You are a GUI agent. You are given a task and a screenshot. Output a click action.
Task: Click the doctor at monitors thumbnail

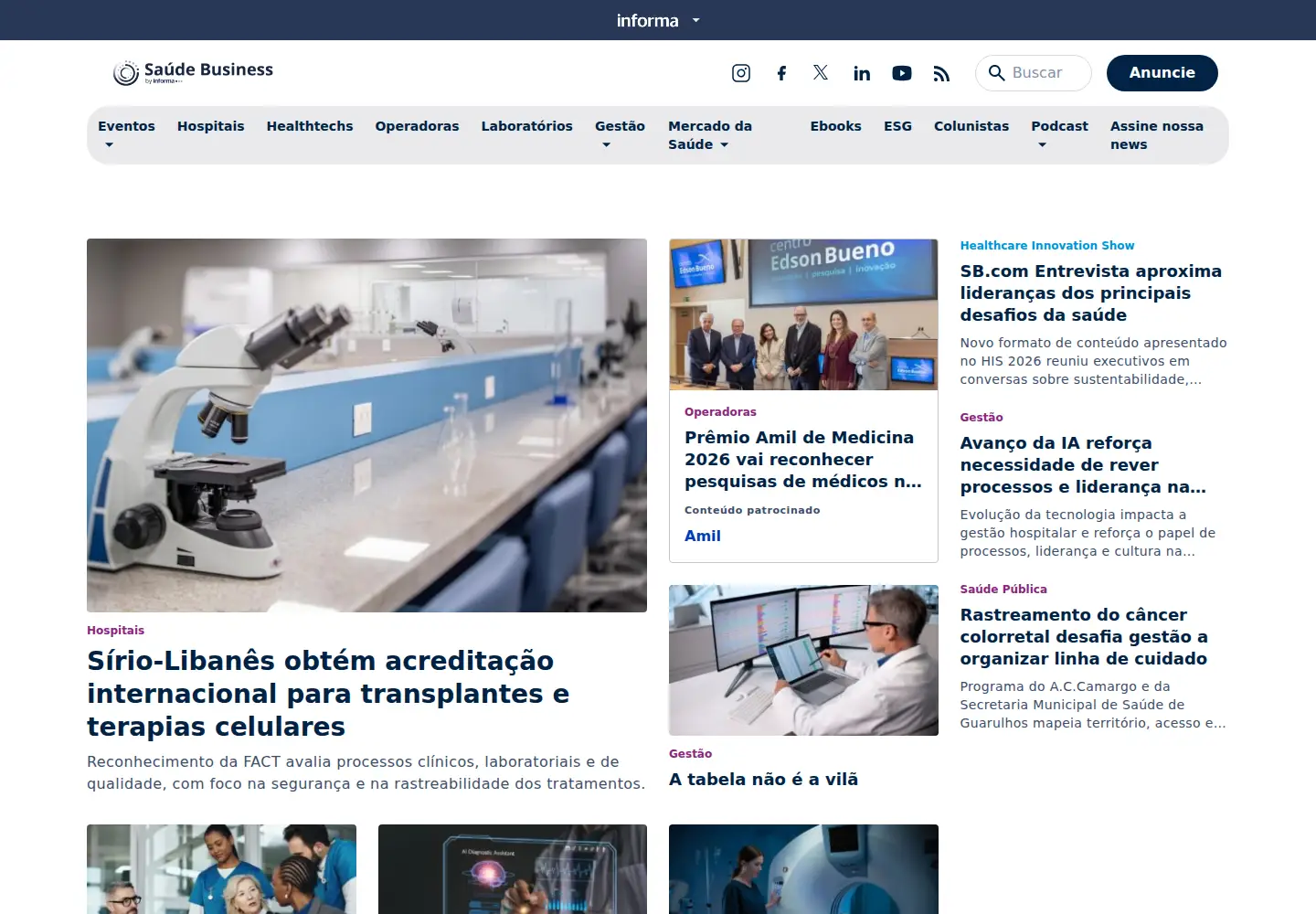tap(803, 660)
